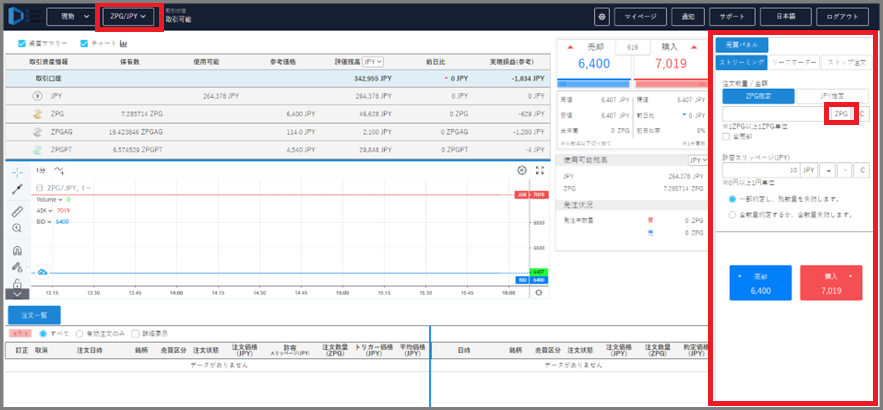Expand the Volume indicator chevron

tap(61, 200)
